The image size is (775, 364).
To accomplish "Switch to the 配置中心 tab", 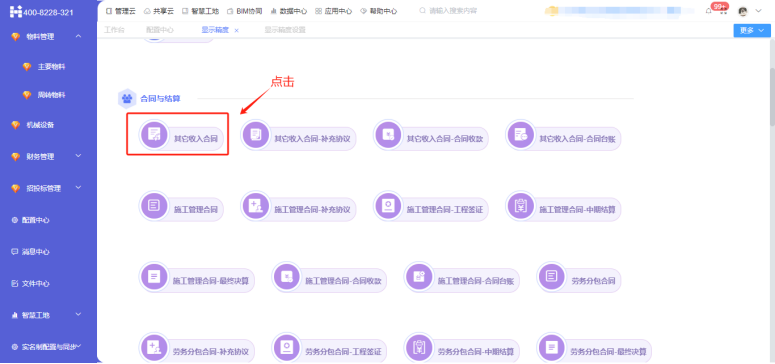I will (160, 30).
